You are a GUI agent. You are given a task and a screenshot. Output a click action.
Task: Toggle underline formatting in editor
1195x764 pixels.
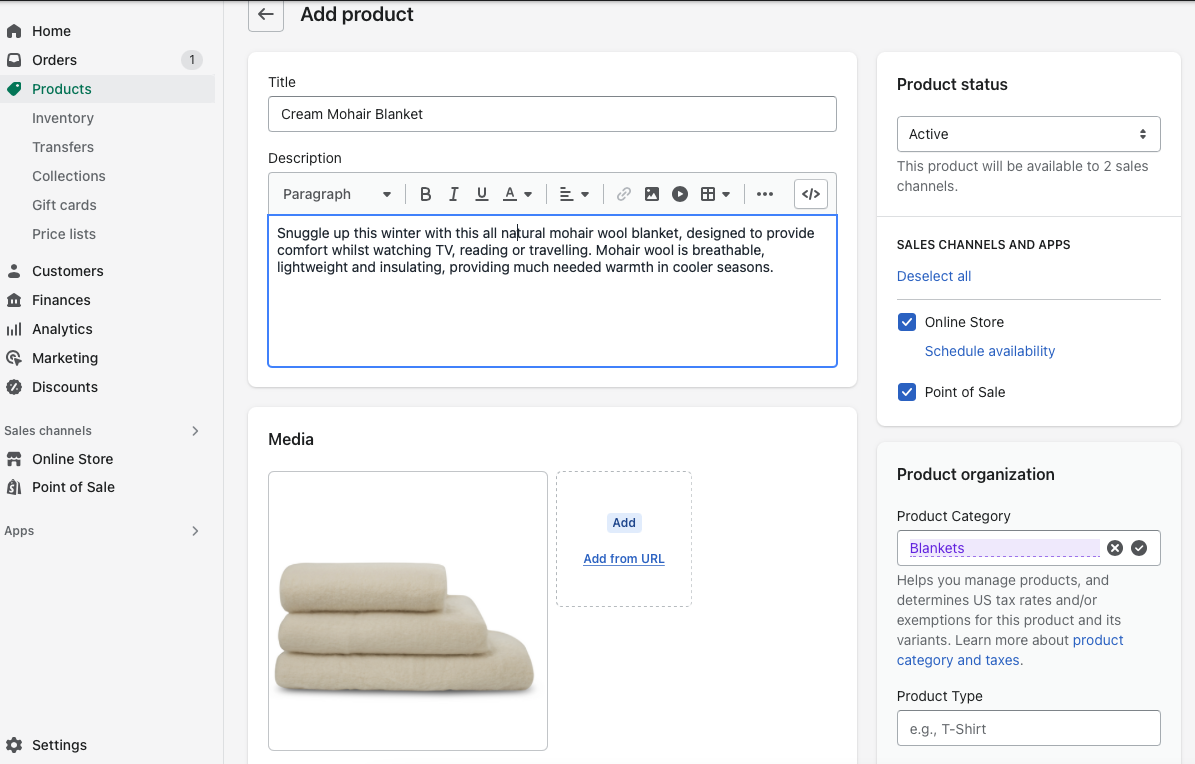[x=481, y=194]
